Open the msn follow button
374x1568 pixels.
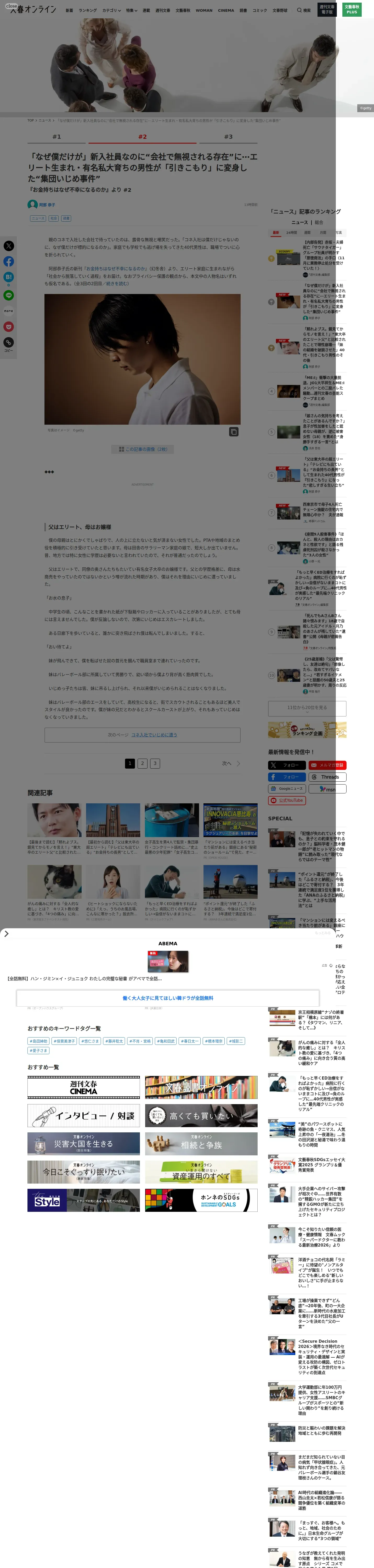pos(327,789)
